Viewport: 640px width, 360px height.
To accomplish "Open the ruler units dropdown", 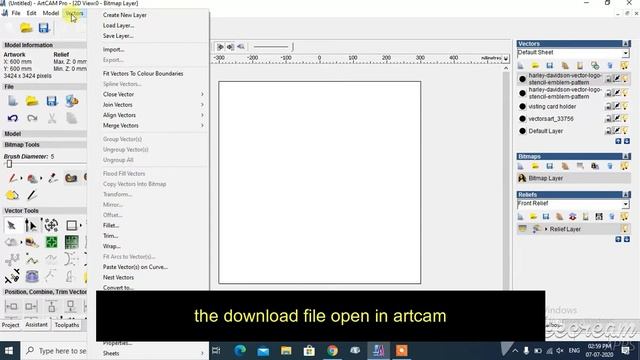I will coord(506,59).
